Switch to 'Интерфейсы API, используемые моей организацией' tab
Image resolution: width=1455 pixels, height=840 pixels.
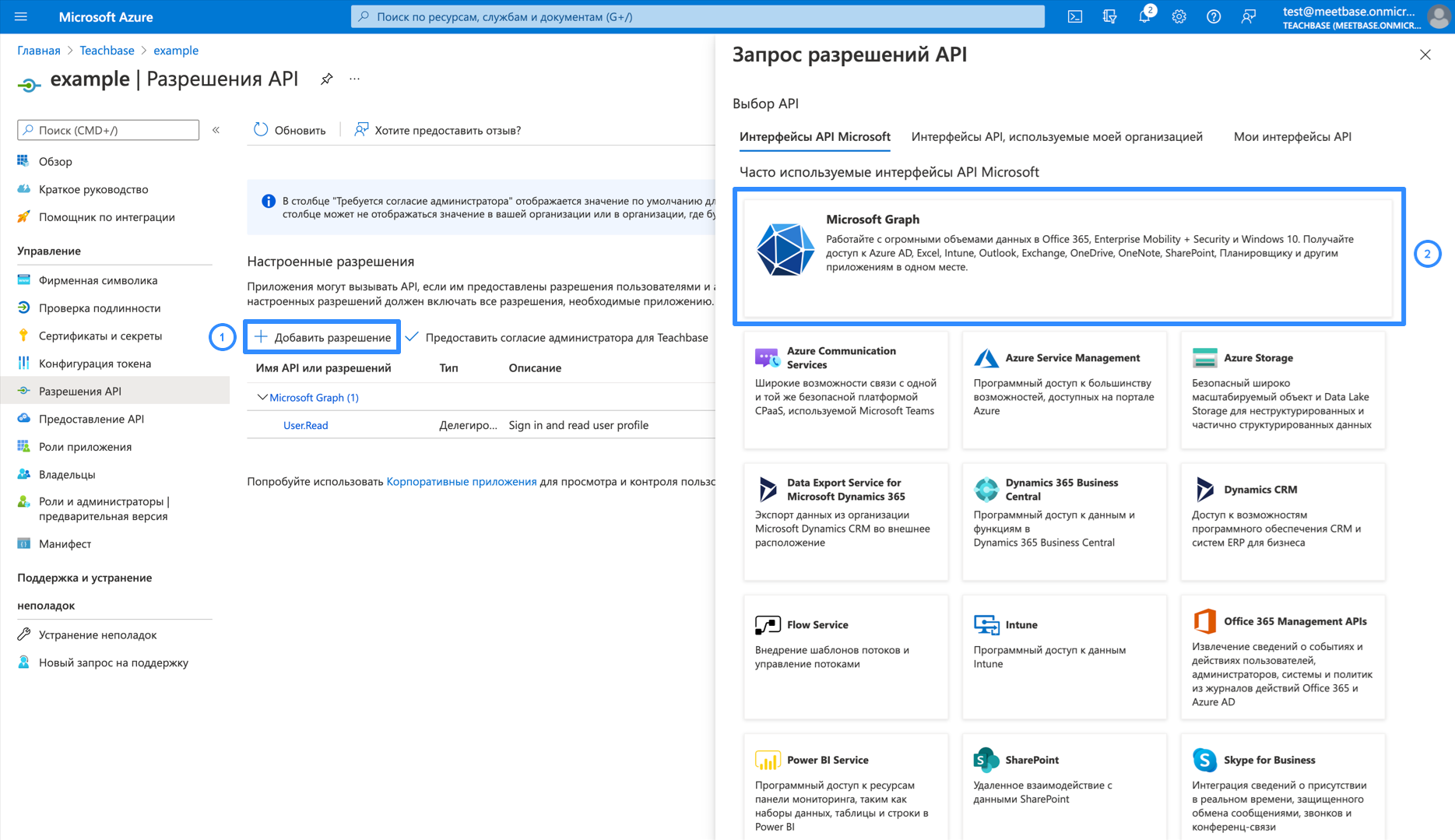[x=1056, y=137]
